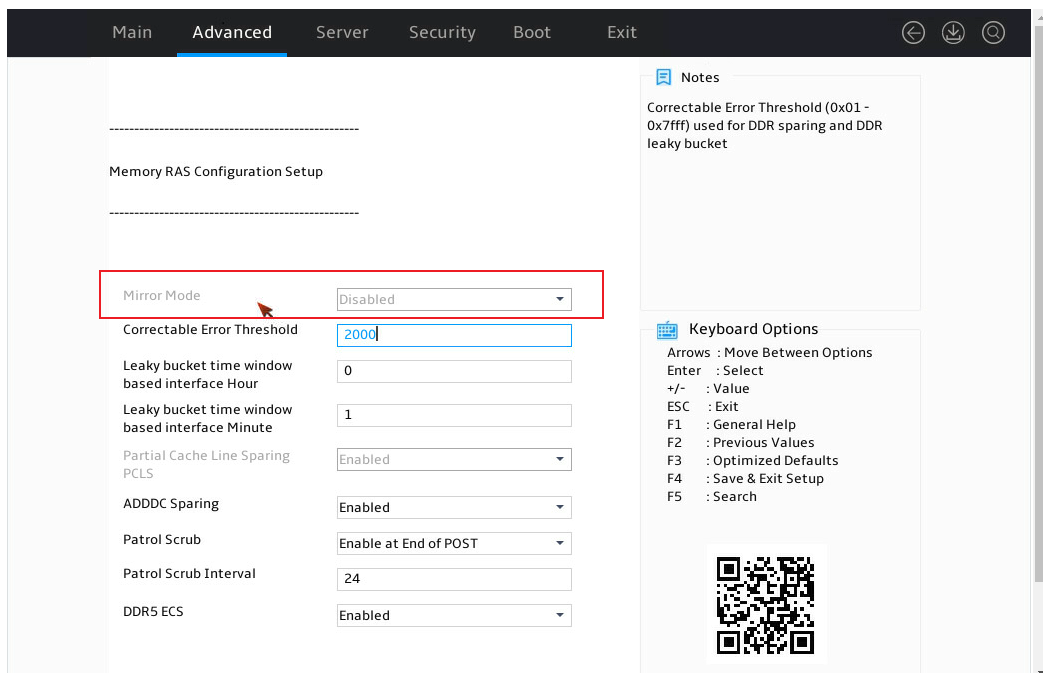Screen dimensions: 1043x673
Task: Open the Mirror Mode dropdown
Action: pos(454,299)
